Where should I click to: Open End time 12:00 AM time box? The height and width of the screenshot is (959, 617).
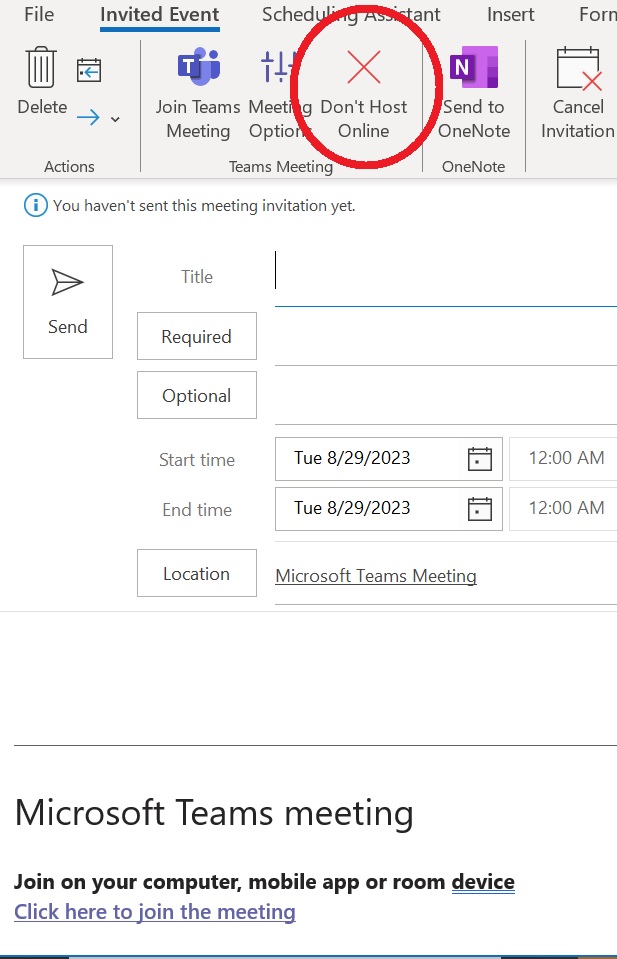(x=563, y=508)
